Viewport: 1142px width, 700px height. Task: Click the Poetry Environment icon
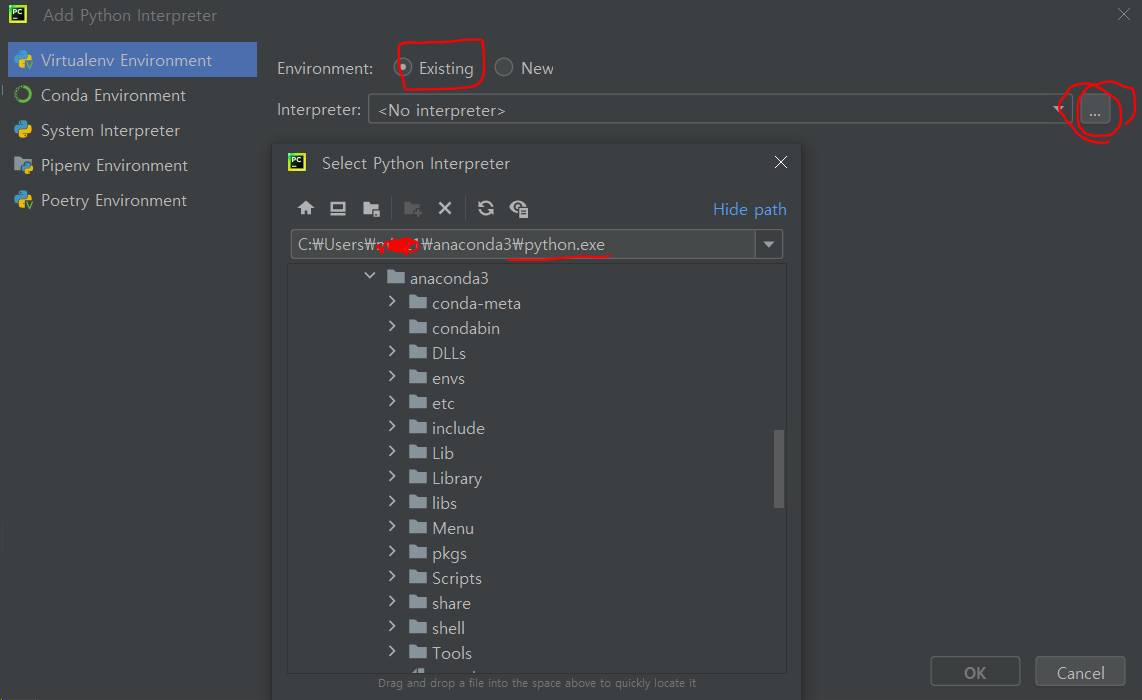pos(23,200)
